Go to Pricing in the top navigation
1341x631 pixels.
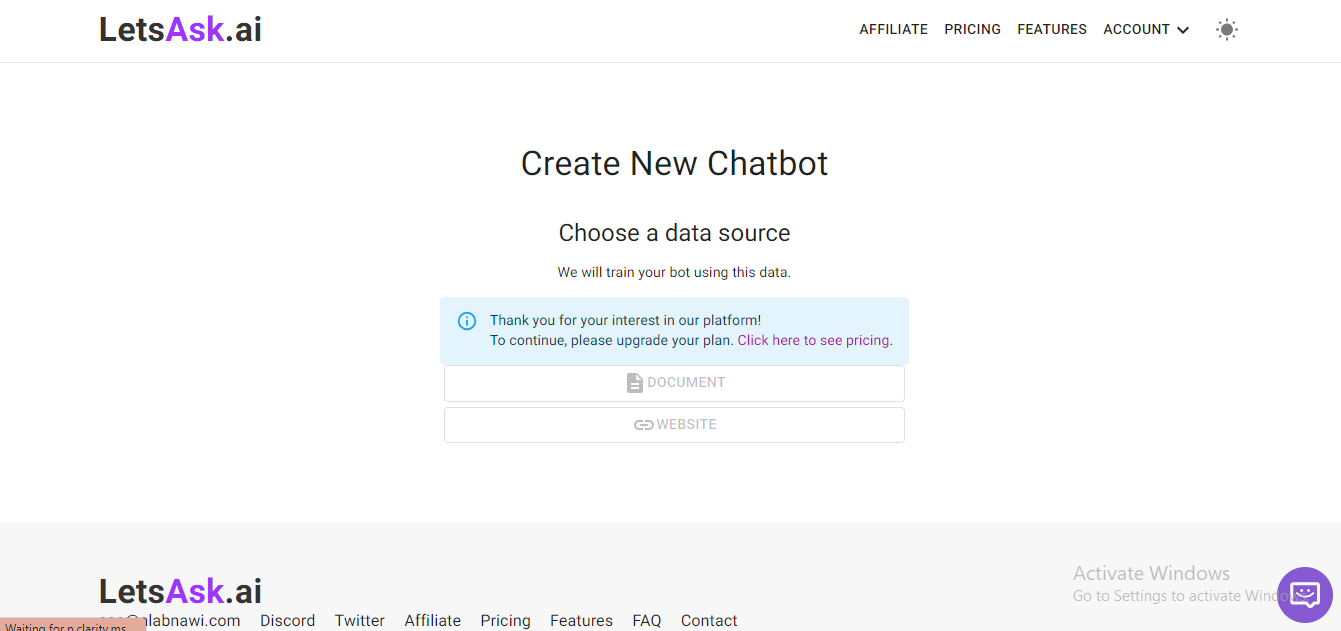click(x=972, y=30)
